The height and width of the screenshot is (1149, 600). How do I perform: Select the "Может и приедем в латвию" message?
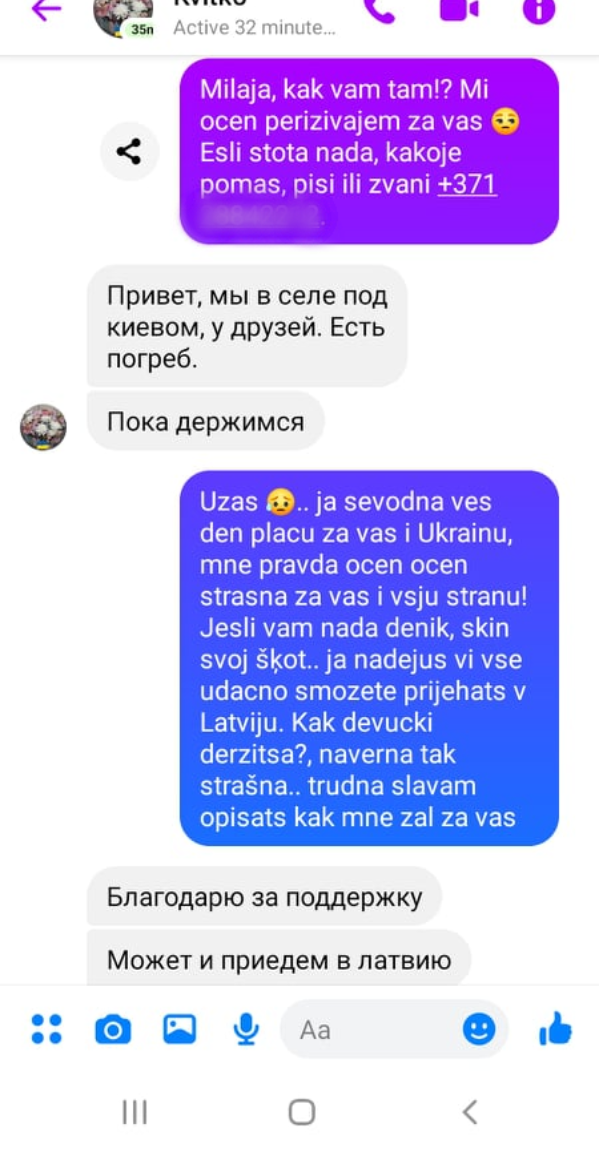(x=279, y=958)
